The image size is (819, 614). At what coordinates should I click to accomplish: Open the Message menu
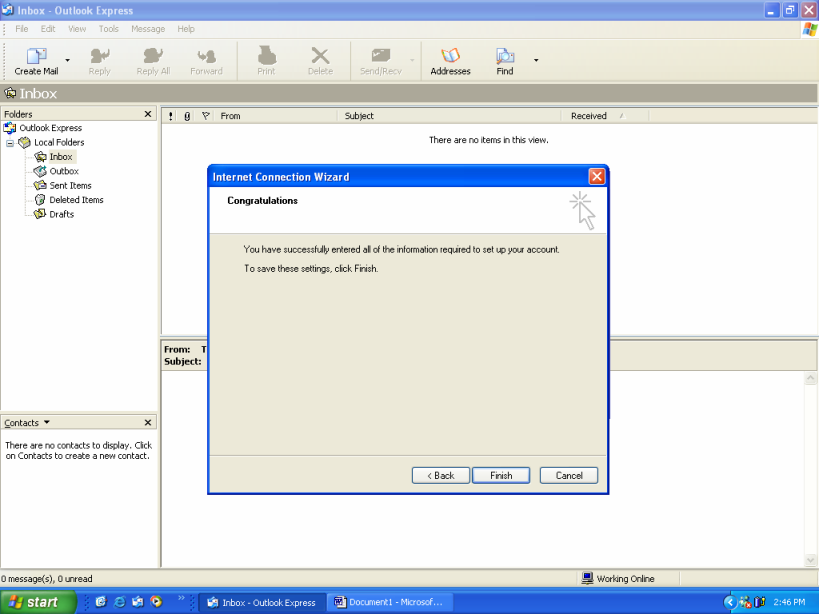coord(148,29)
